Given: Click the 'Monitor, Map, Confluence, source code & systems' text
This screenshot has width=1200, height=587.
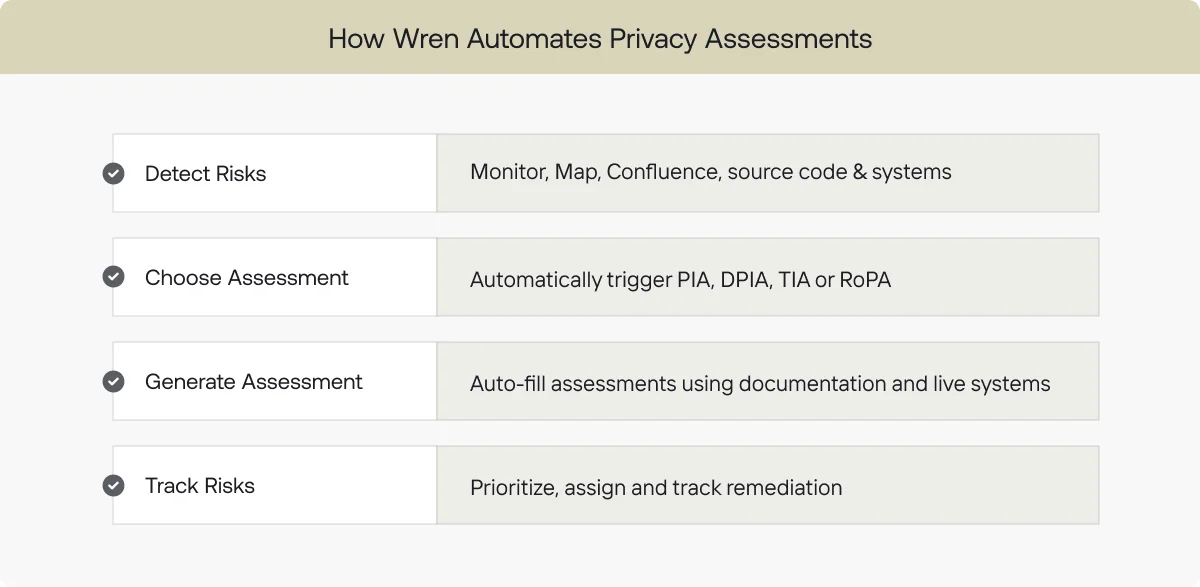Looking at the screenshot, I should (x=711, y=172).
